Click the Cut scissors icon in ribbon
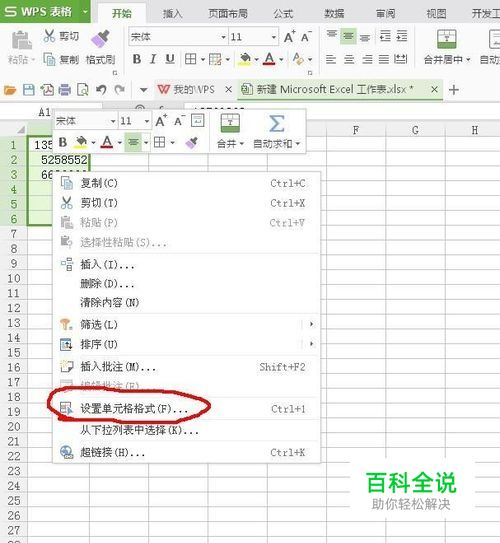500x543 pixels. pyautogui.click(x=49, y=36)
